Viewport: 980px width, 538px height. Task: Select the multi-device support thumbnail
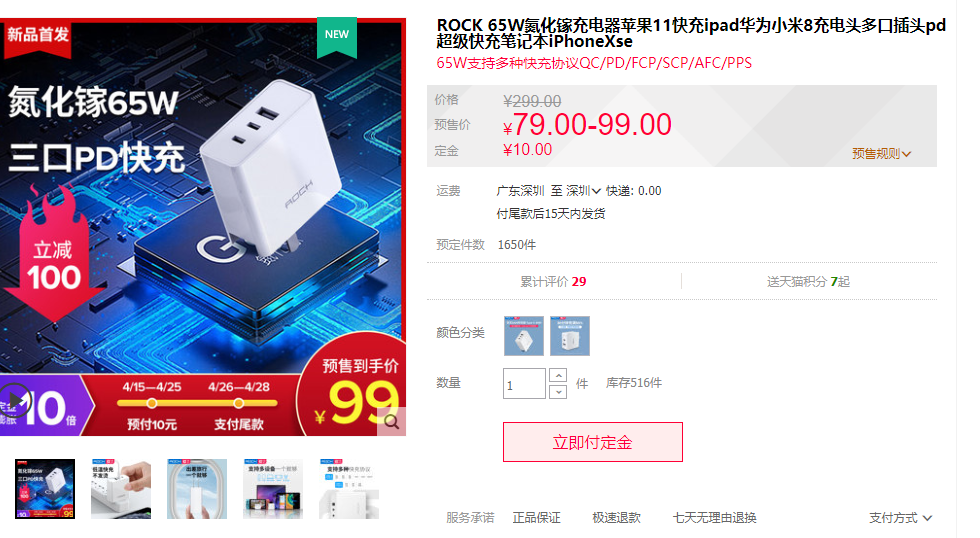[x=273, y=489]
